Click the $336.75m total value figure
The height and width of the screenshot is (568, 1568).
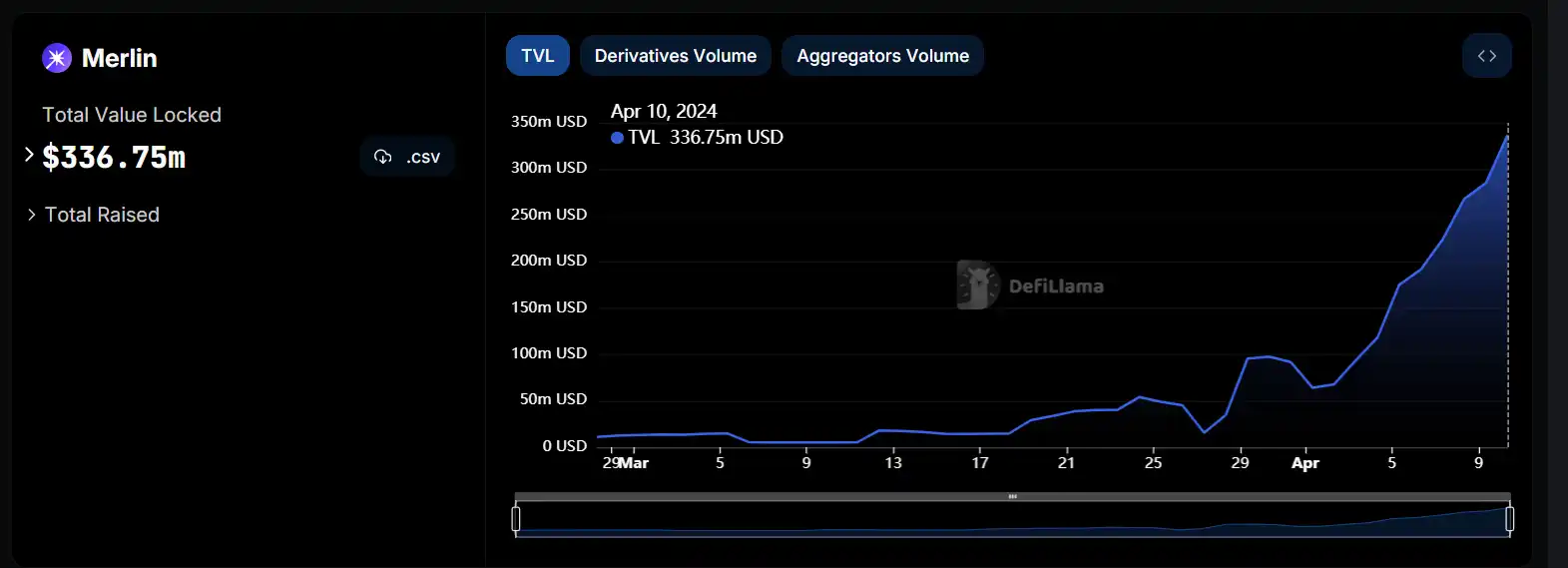point(114,158)
